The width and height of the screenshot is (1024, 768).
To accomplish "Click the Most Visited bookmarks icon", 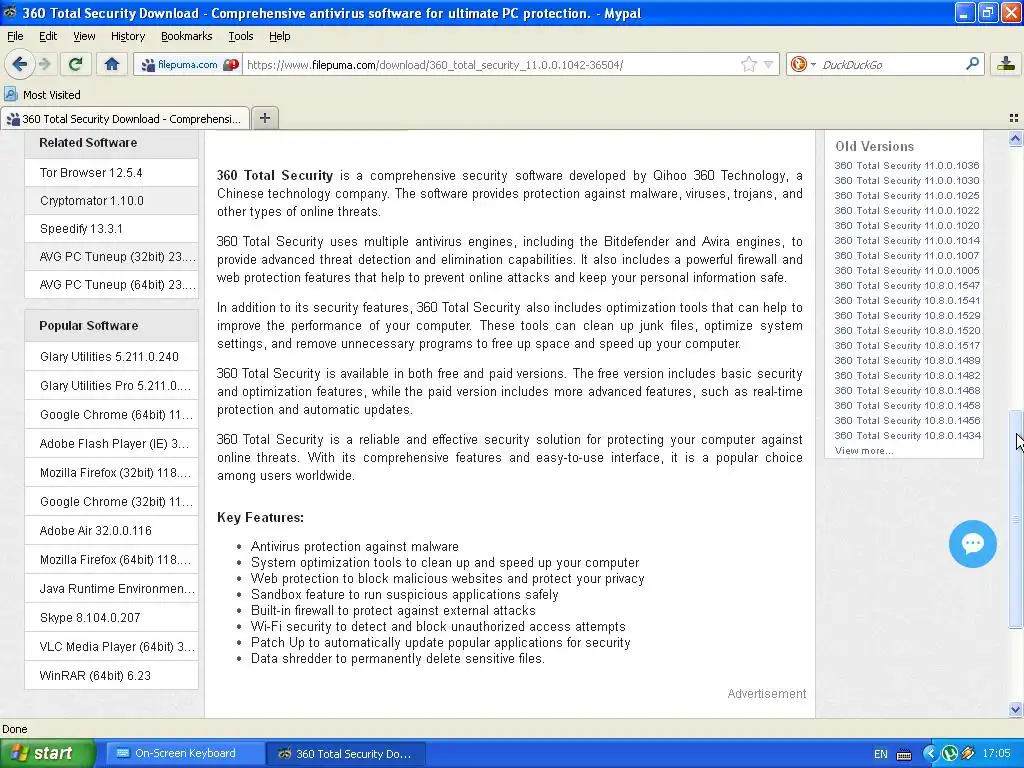I will (11, 94).
